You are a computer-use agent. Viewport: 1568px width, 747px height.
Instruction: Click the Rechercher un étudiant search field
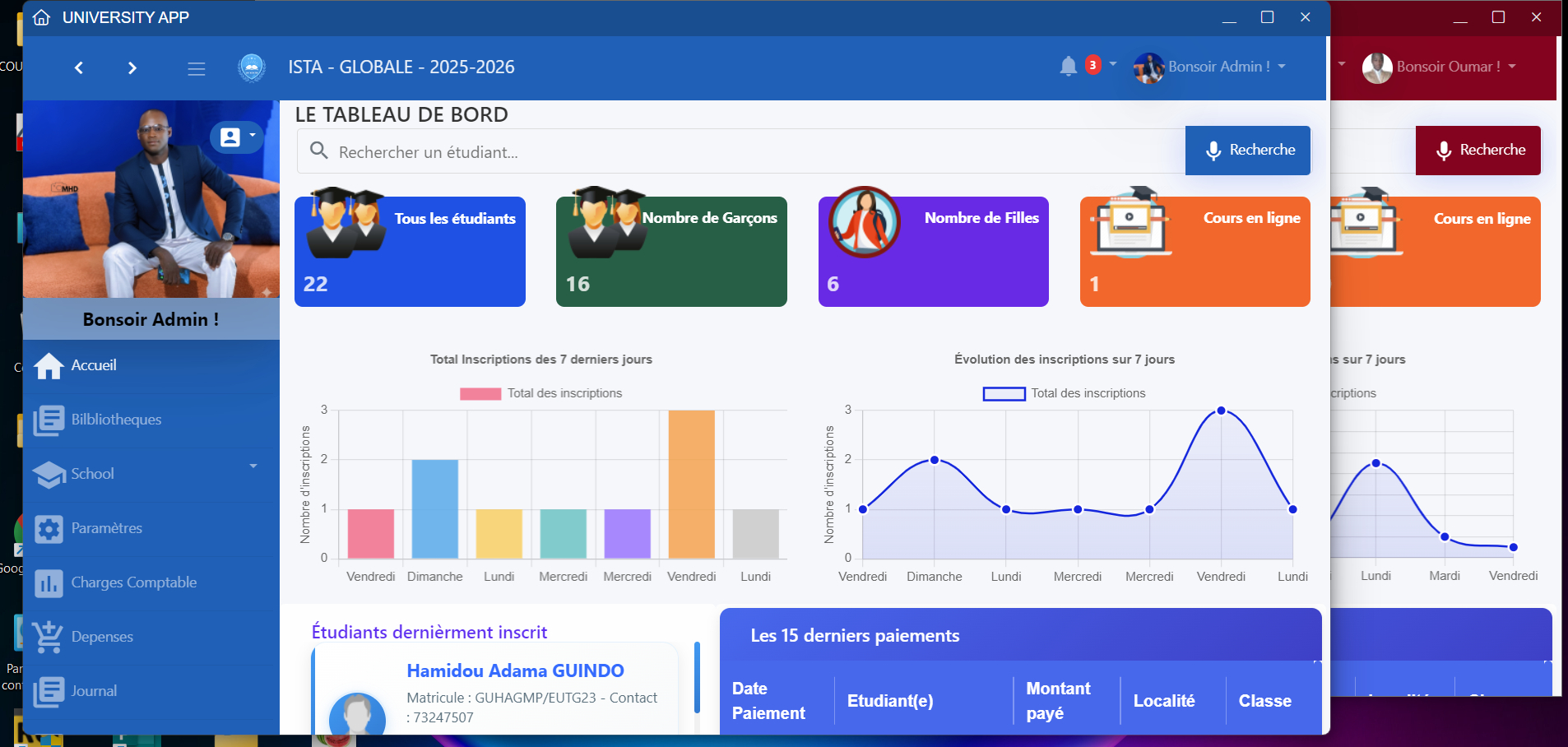(740, 152)
